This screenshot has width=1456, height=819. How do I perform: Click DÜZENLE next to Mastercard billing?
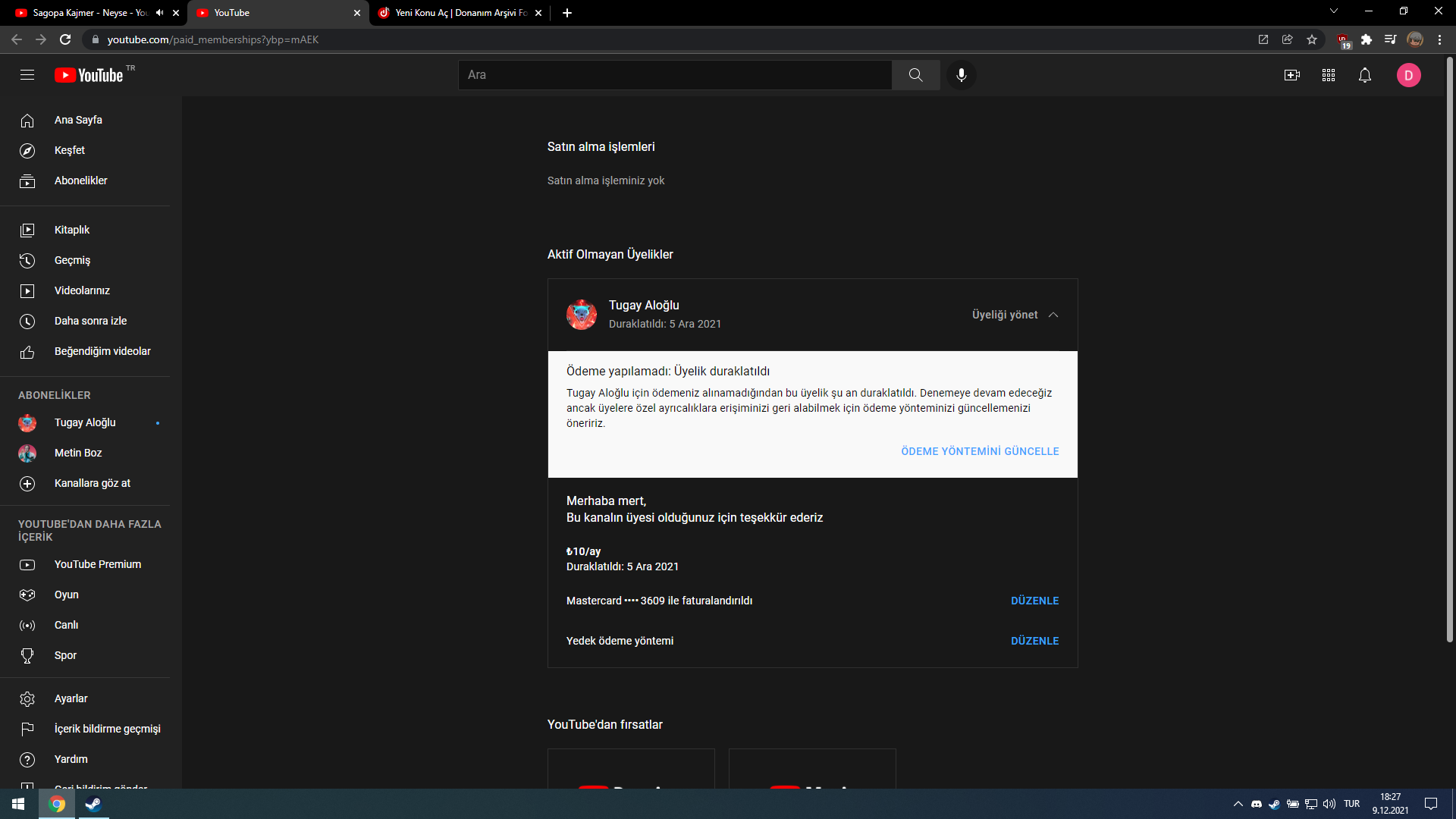(1034, 600)
